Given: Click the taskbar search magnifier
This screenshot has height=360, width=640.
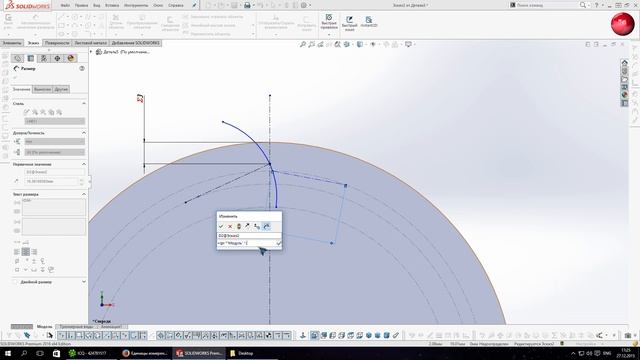Looking at the screenshot, I should tap(24, 353).
